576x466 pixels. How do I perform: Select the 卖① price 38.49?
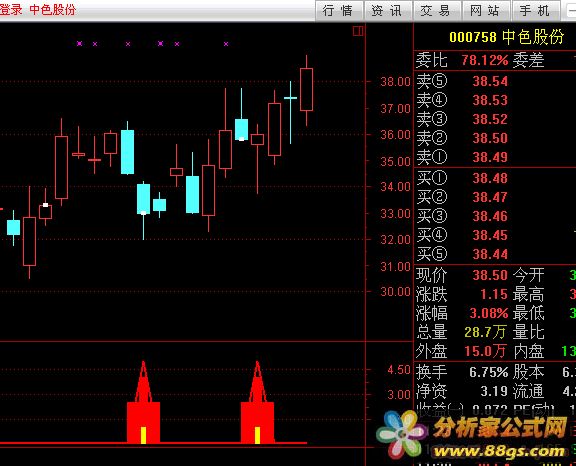coord(490,158)
